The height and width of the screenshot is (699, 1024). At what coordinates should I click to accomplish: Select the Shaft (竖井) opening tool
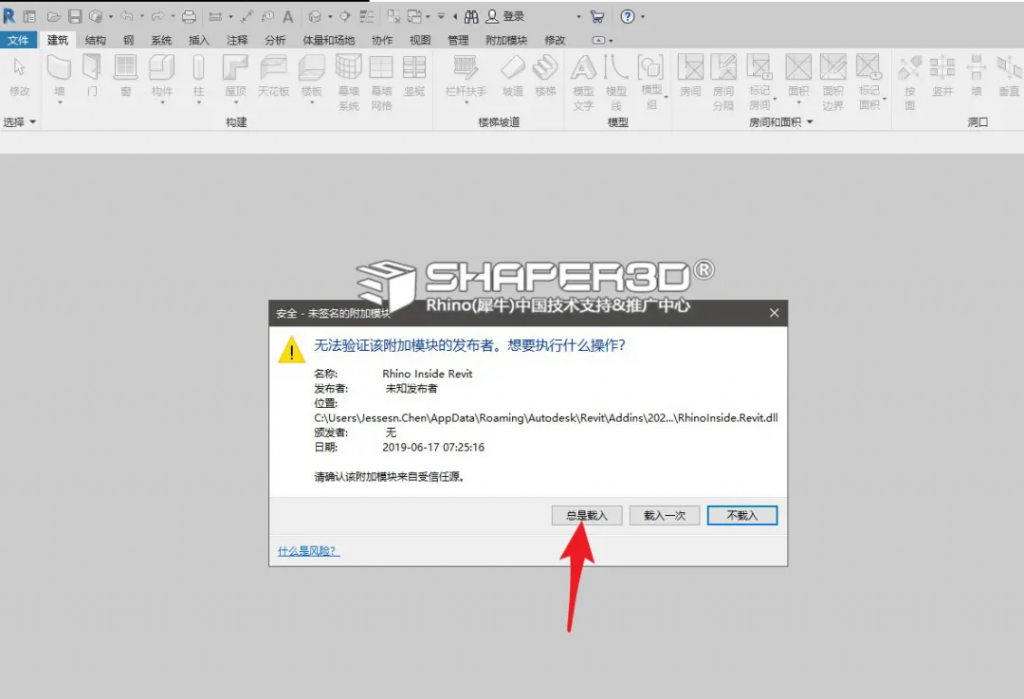click(942, 76)
